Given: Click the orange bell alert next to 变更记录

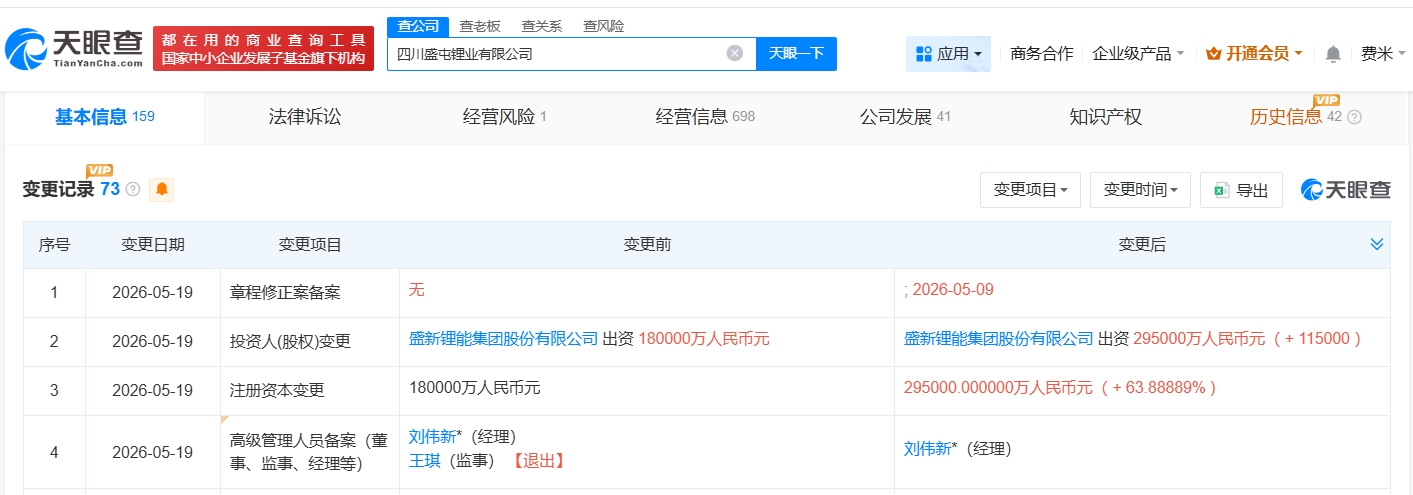Looking at the screenshot, I should click(161, 189).
